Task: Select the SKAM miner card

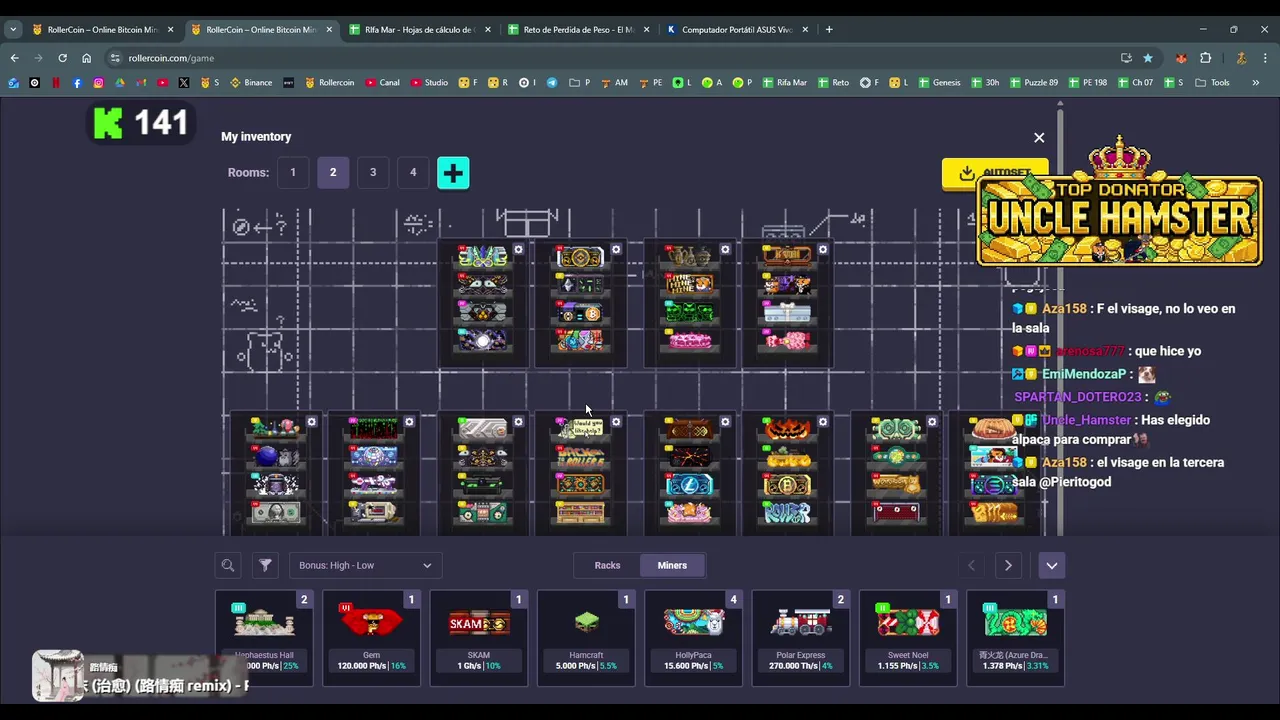Action: tap(479, 638)
